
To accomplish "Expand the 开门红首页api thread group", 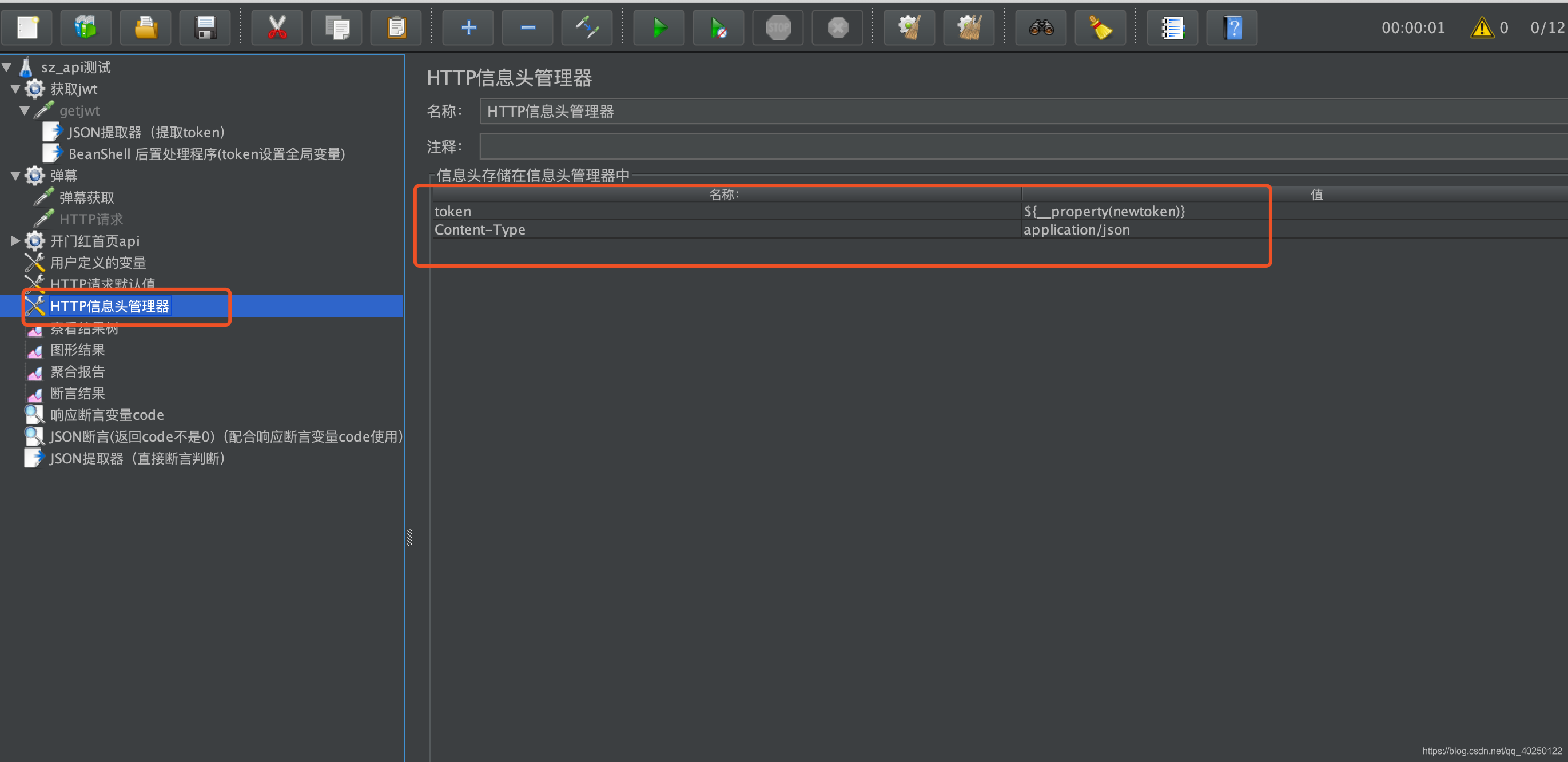I will click(15, 241).
